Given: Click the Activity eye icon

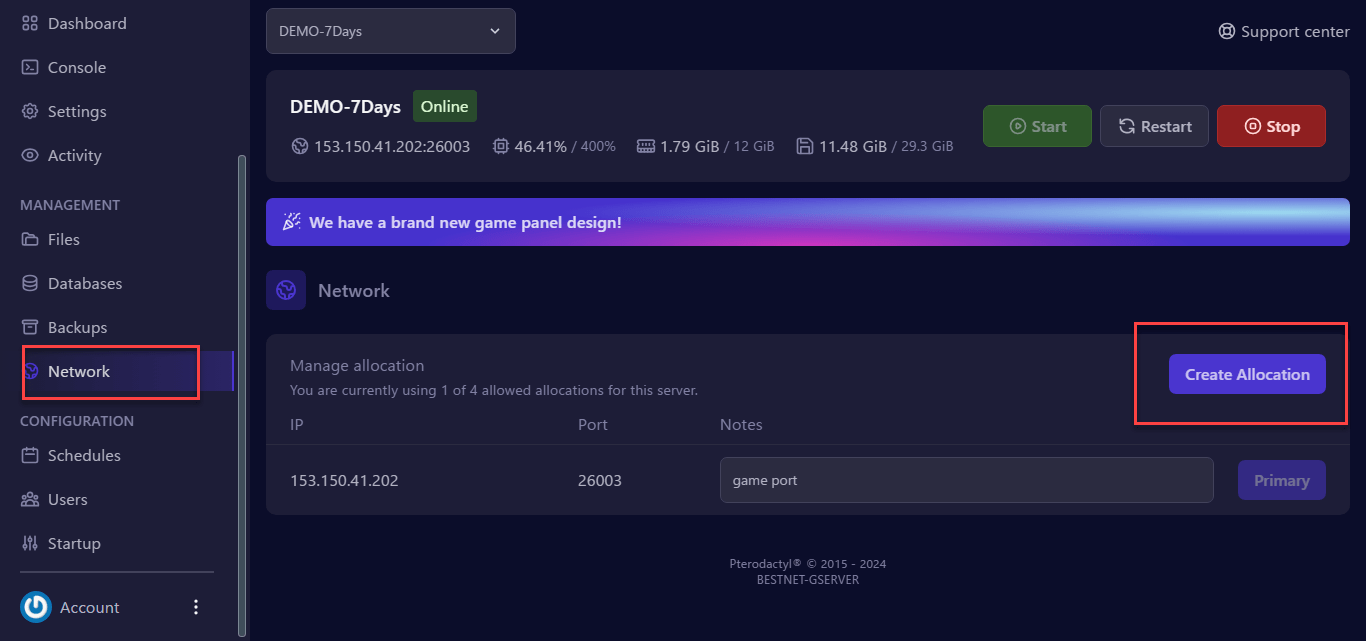Looking at the screenshot, I should 30,155.
